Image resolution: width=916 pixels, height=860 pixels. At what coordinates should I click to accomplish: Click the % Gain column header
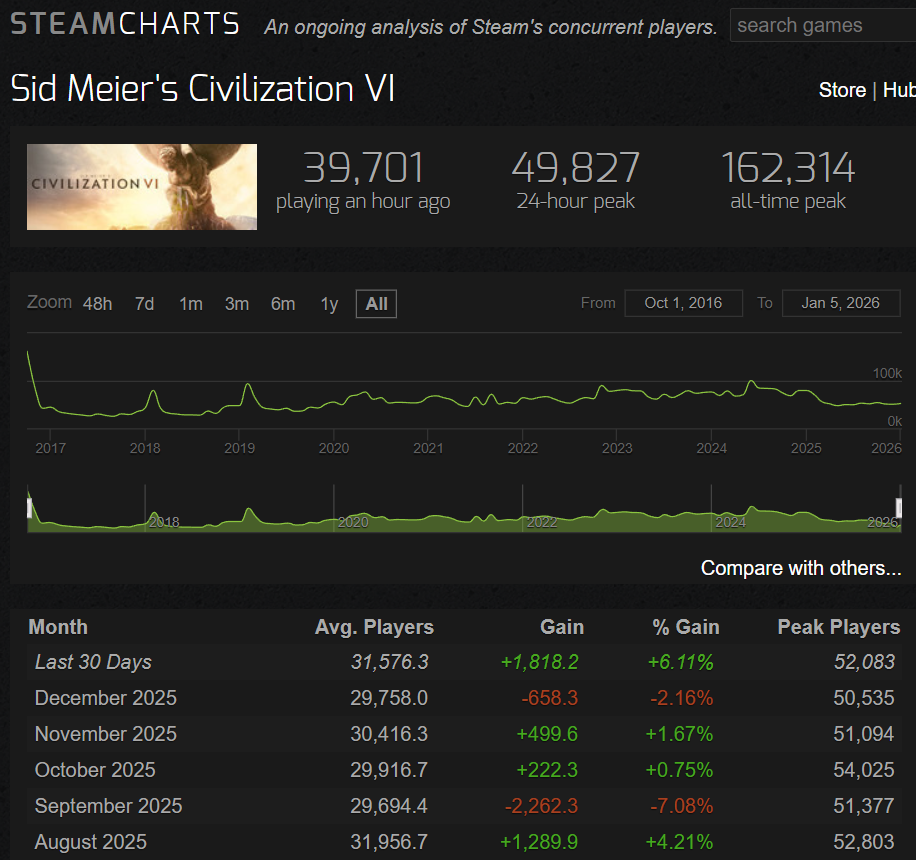click(686, 627)
